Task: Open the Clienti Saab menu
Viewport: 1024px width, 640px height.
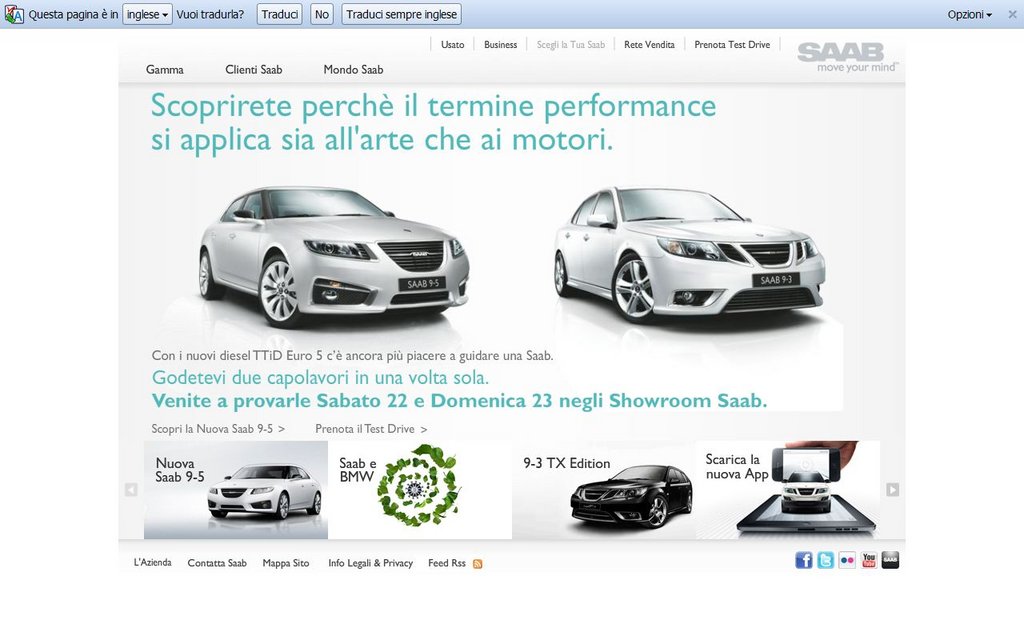Action: tap(253, 69)
